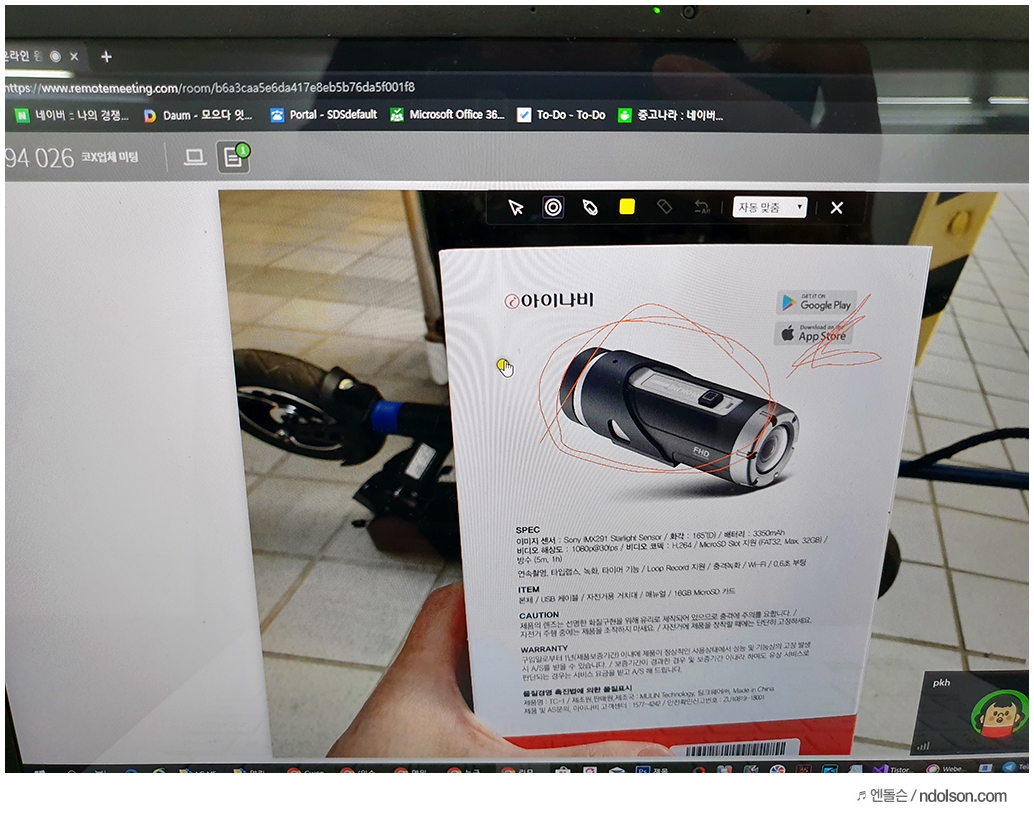Clear all drawings with undo-all icon
This screenshot has height=813, width=1034.
pos(702,208)
